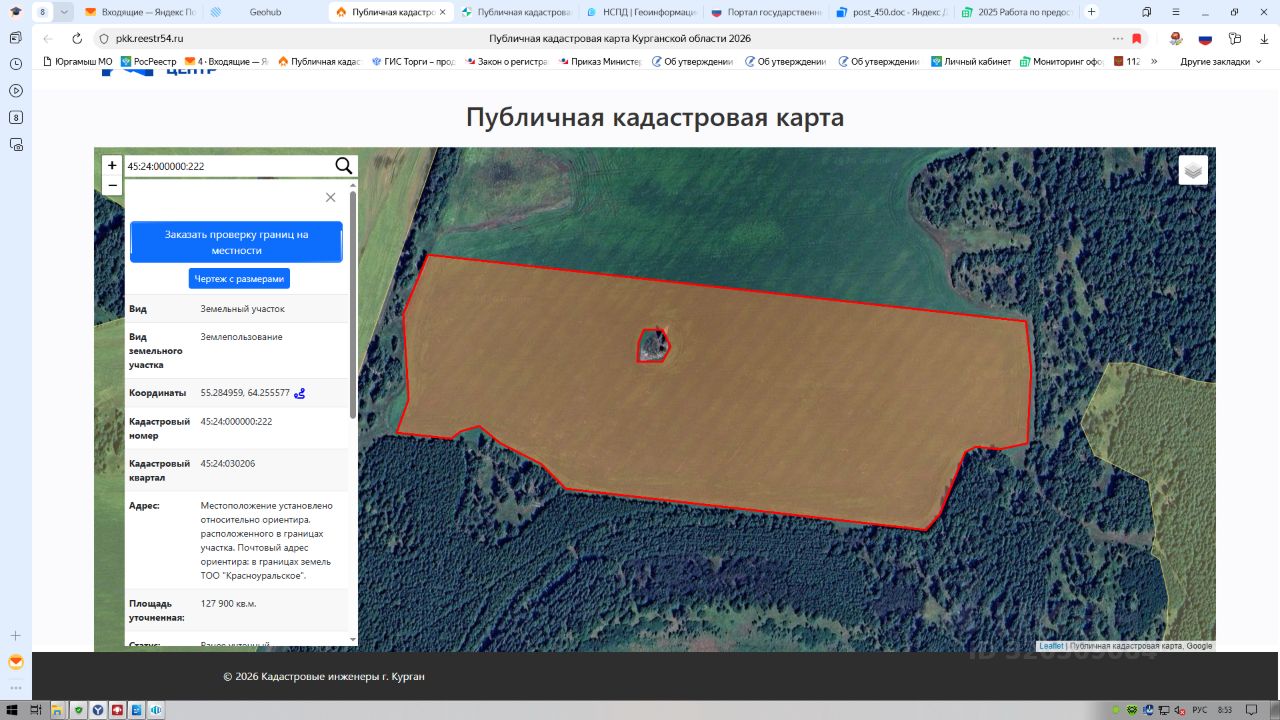Reload the current page
Screen dimensions: 1280x720
pos(77,38)
